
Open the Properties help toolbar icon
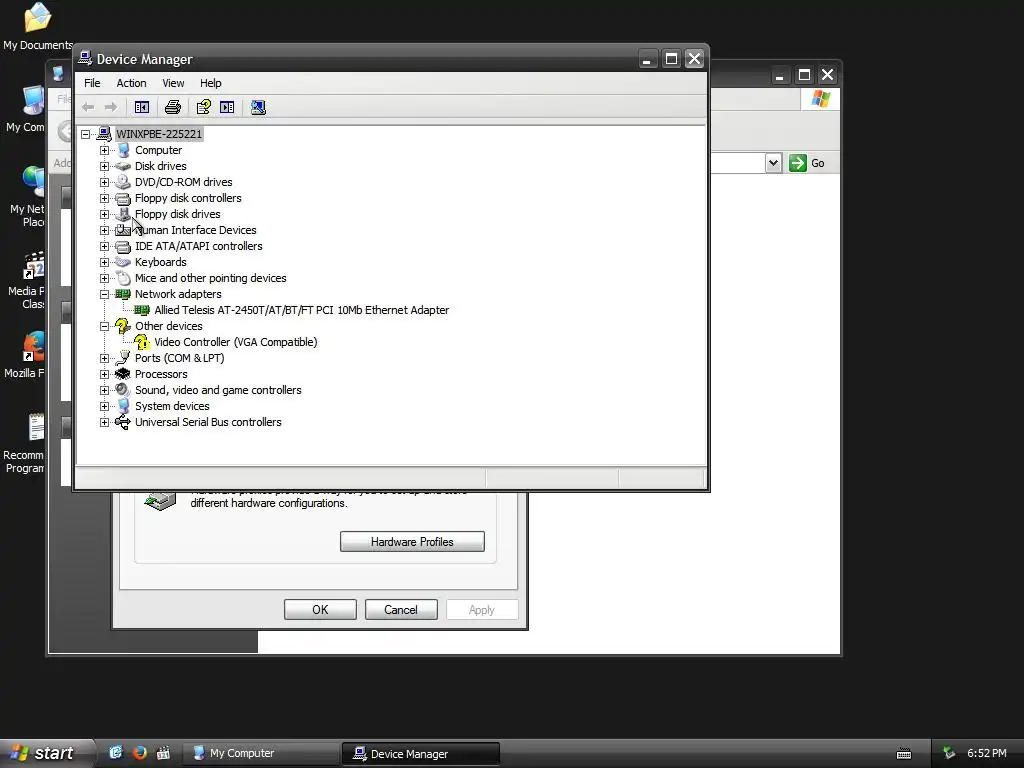point(204,107)
